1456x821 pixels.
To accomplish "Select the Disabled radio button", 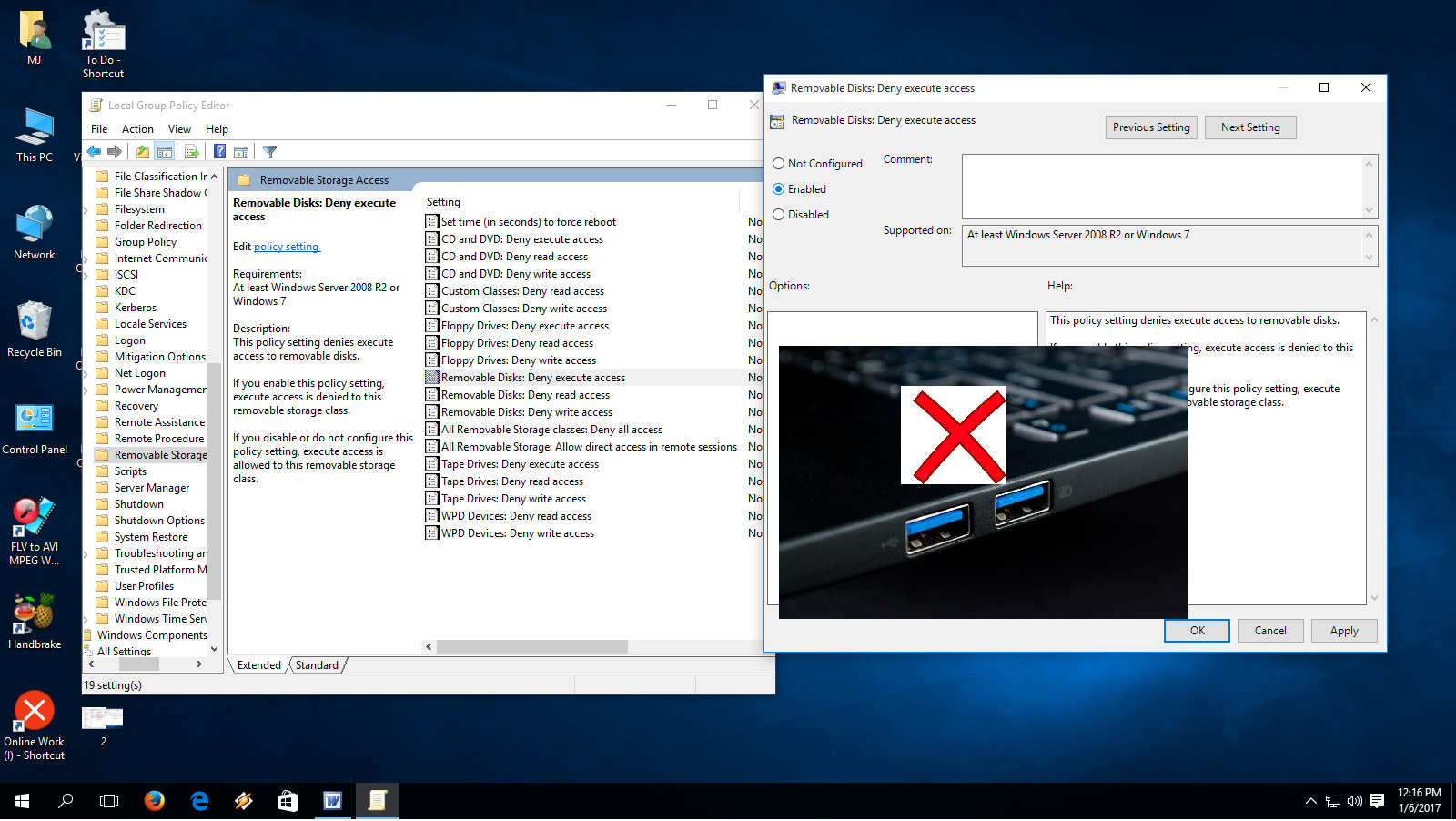I will pyautogui.click(x=779, y=214).
